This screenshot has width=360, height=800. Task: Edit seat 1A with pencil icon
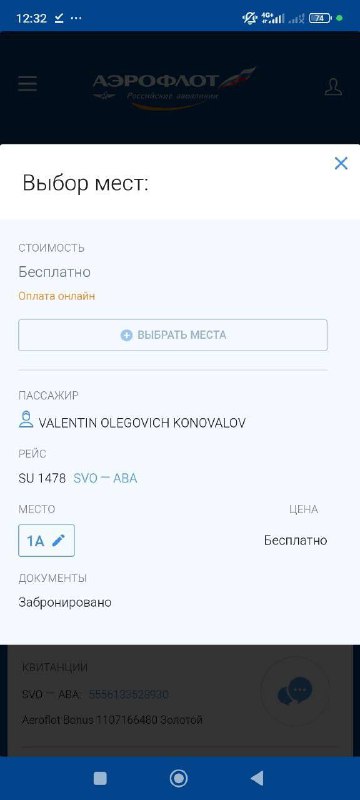tap(46, 540)
